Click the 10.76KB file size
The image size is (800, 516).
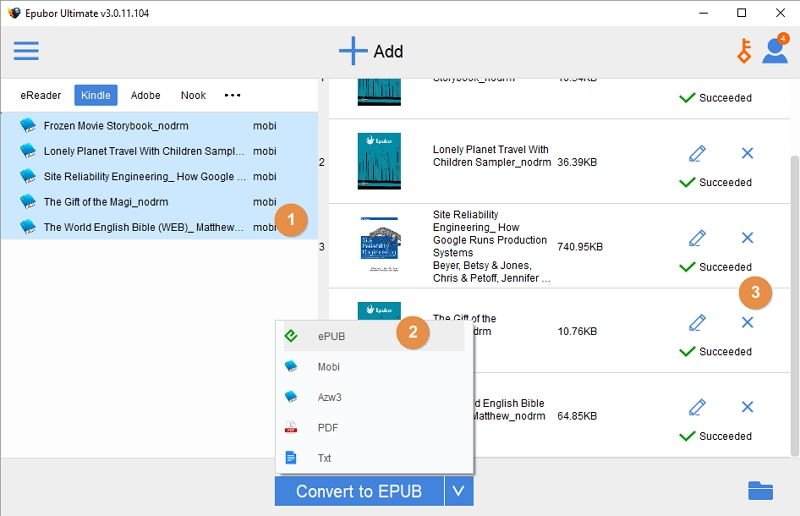tap(577, 331)
